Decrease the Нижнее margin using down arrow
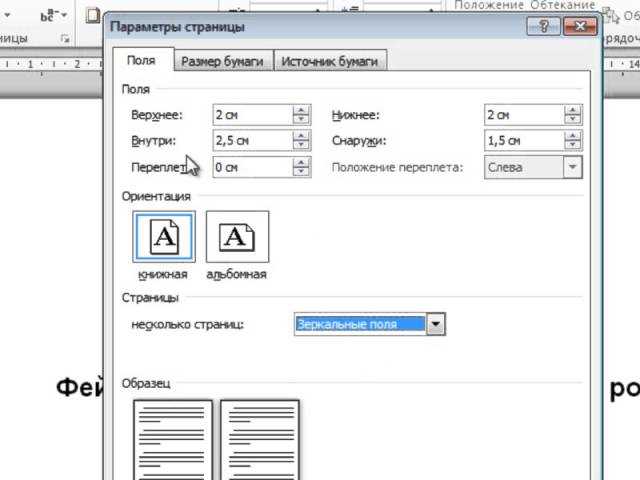 click(573, 120)
